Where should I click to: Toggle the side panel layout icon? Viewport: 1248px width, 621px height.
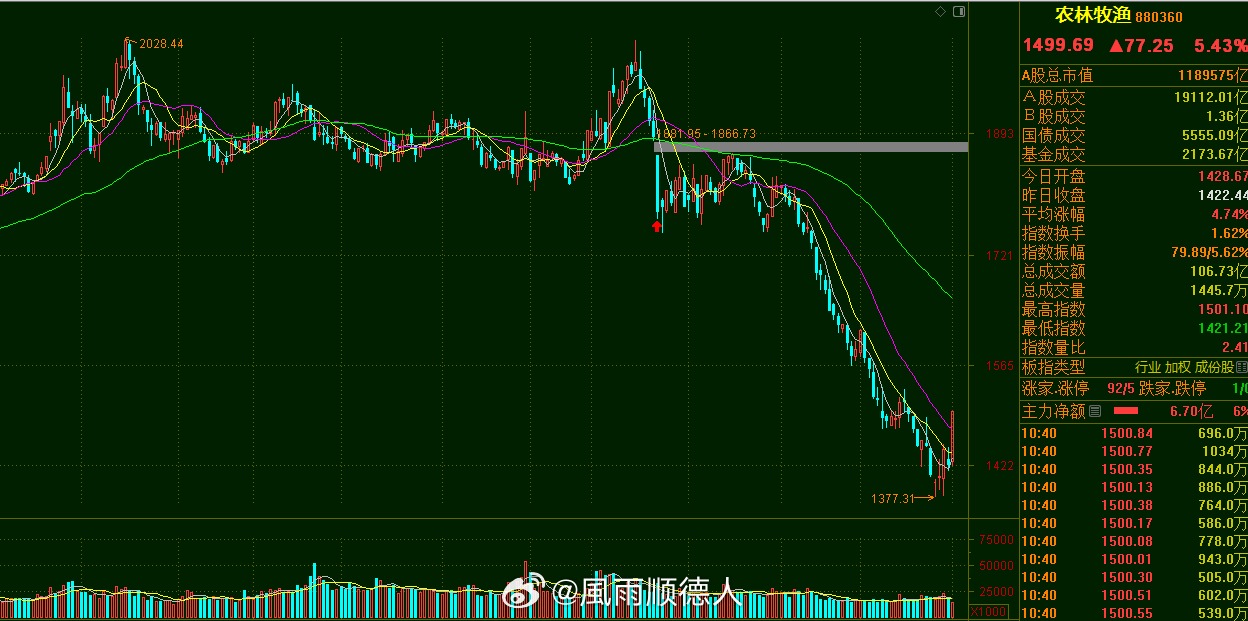click(x=959, y=12)
